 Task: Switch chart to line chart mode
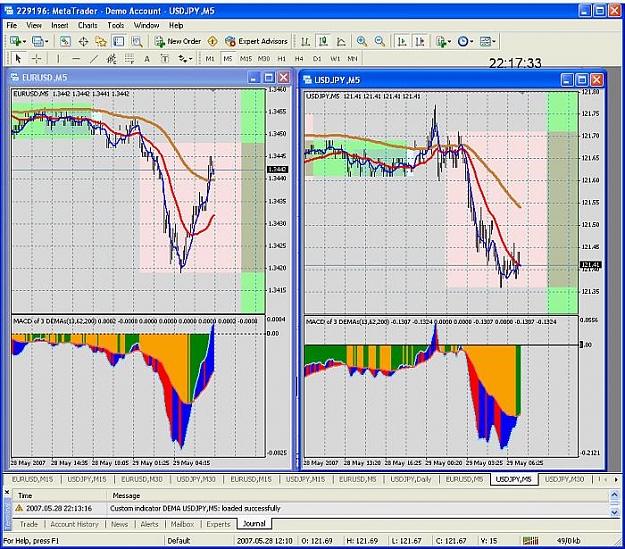(341, 41)
